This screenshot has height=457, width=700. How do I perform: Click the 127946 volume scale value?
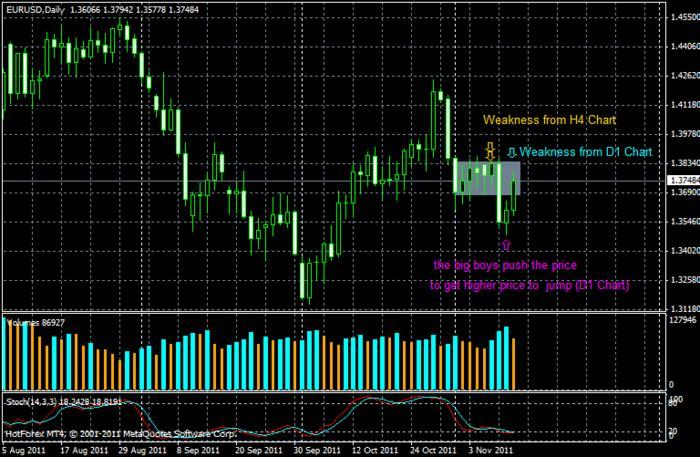point(683,320)
